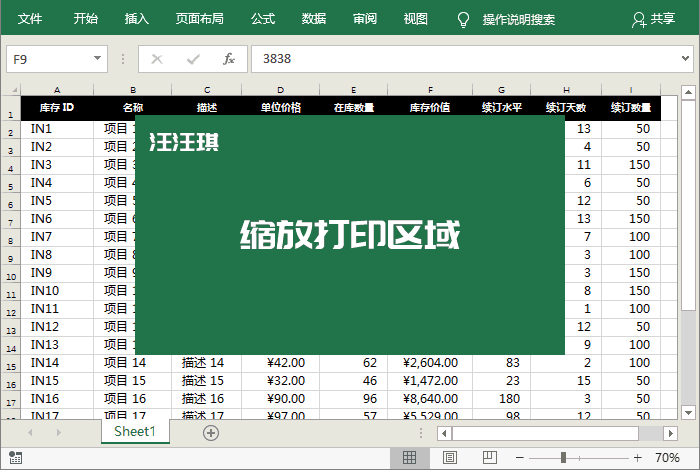This screenshot has height=470, width=700.
Task: Select cell IN1
Action: pos(57,129)
